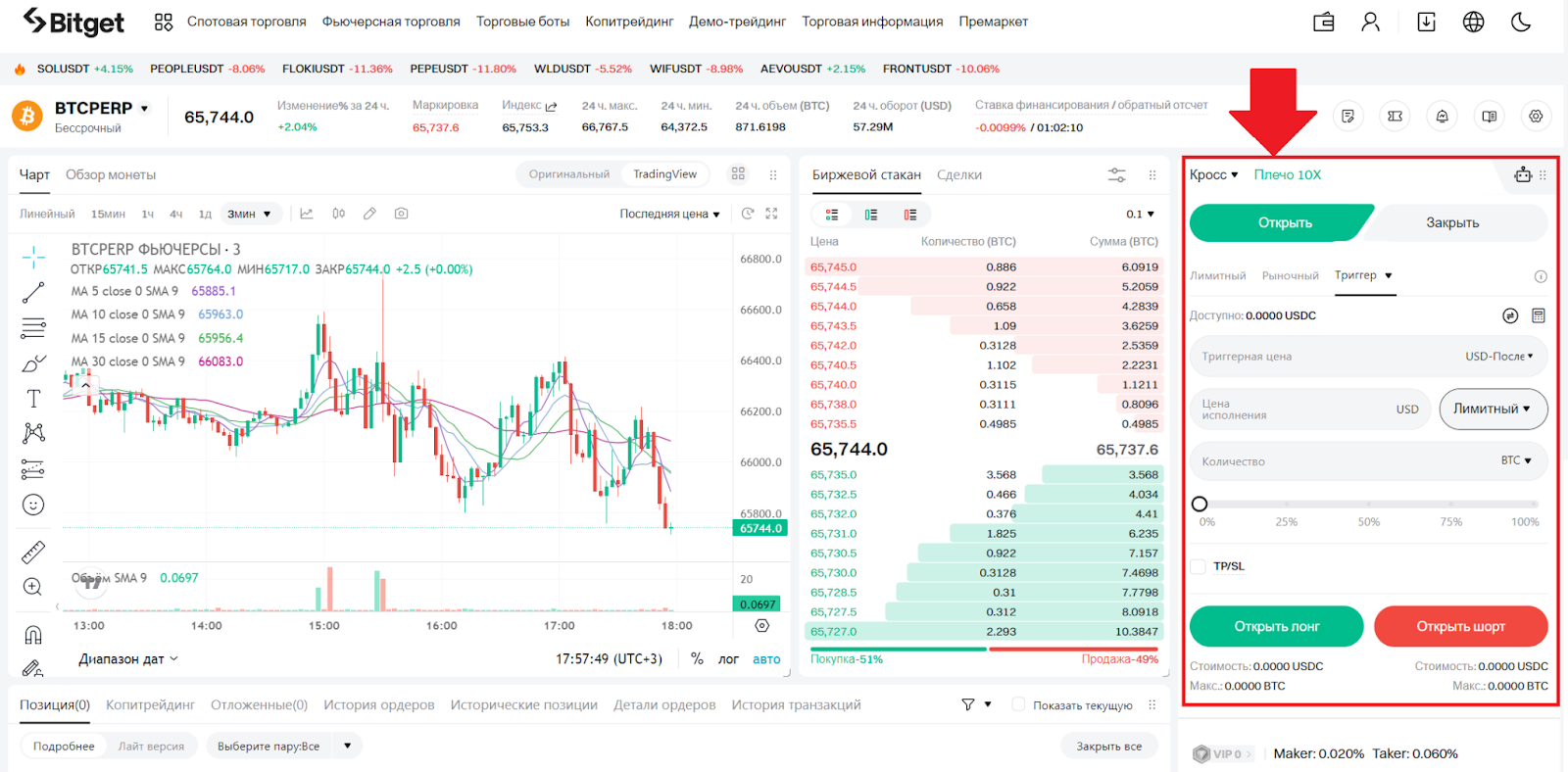Click the 'Открыть шорт' button
Image resolution: width=1568 pixels, height=772 pixels.
tap(1460, 626)
